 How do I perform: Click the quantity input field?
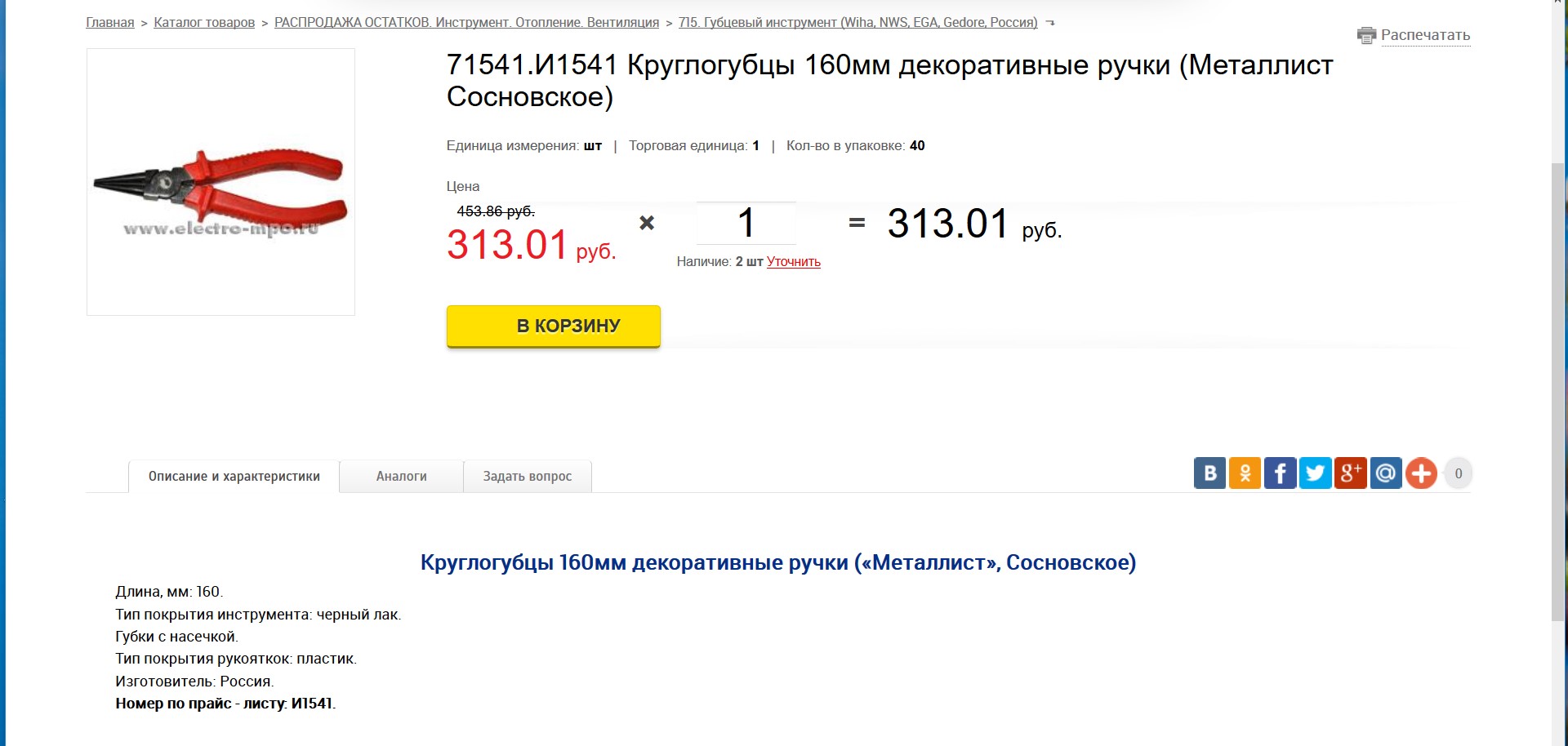pos(746,223)
